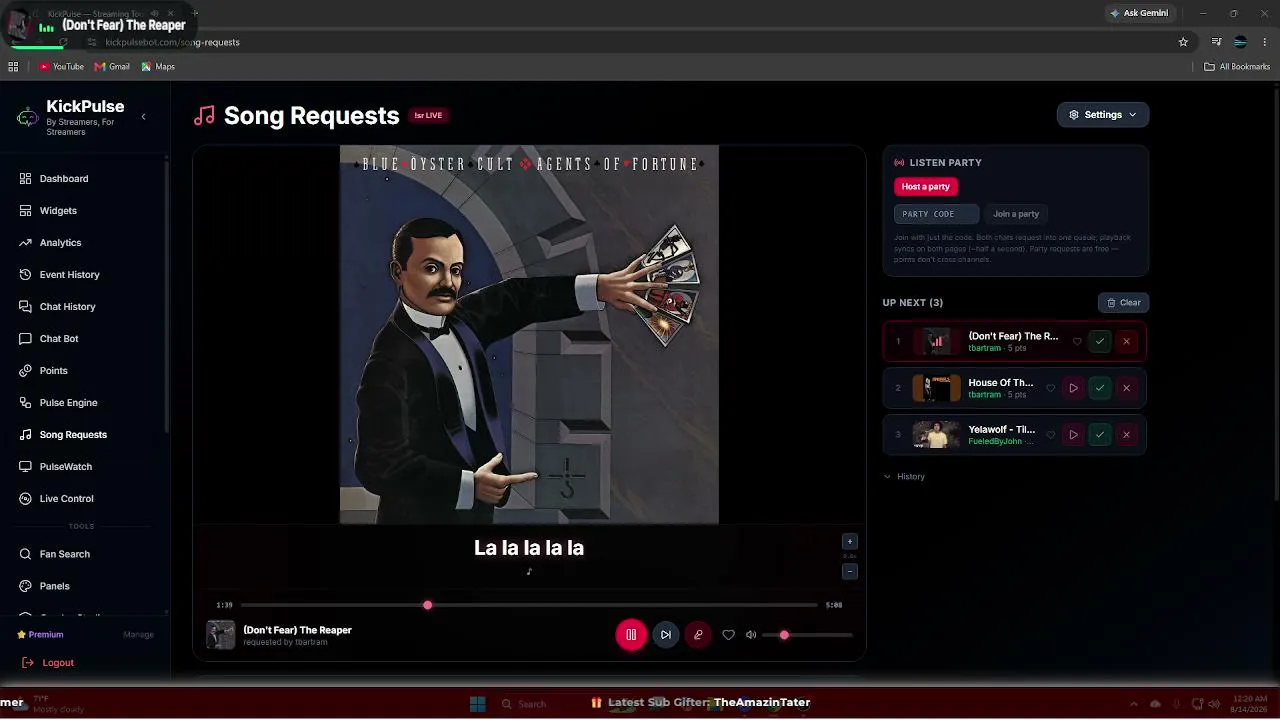Remove House Of Th... from queue
Screen dimensions: 1280x720
(x=1126, y=388)
